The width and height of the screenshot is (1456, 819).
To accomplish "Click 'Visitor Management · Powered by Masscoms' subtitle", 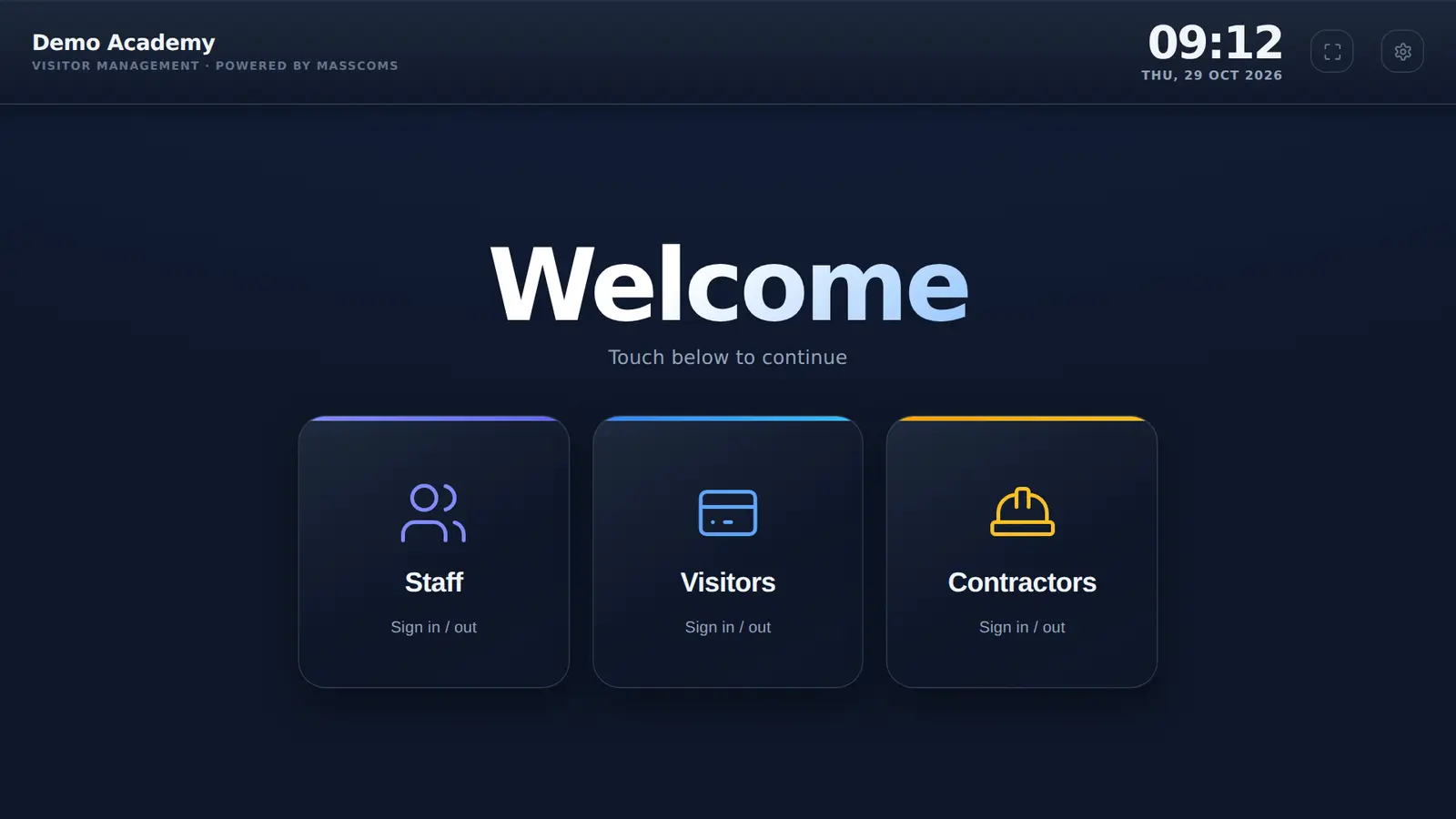I will click(x=215, y=66).
